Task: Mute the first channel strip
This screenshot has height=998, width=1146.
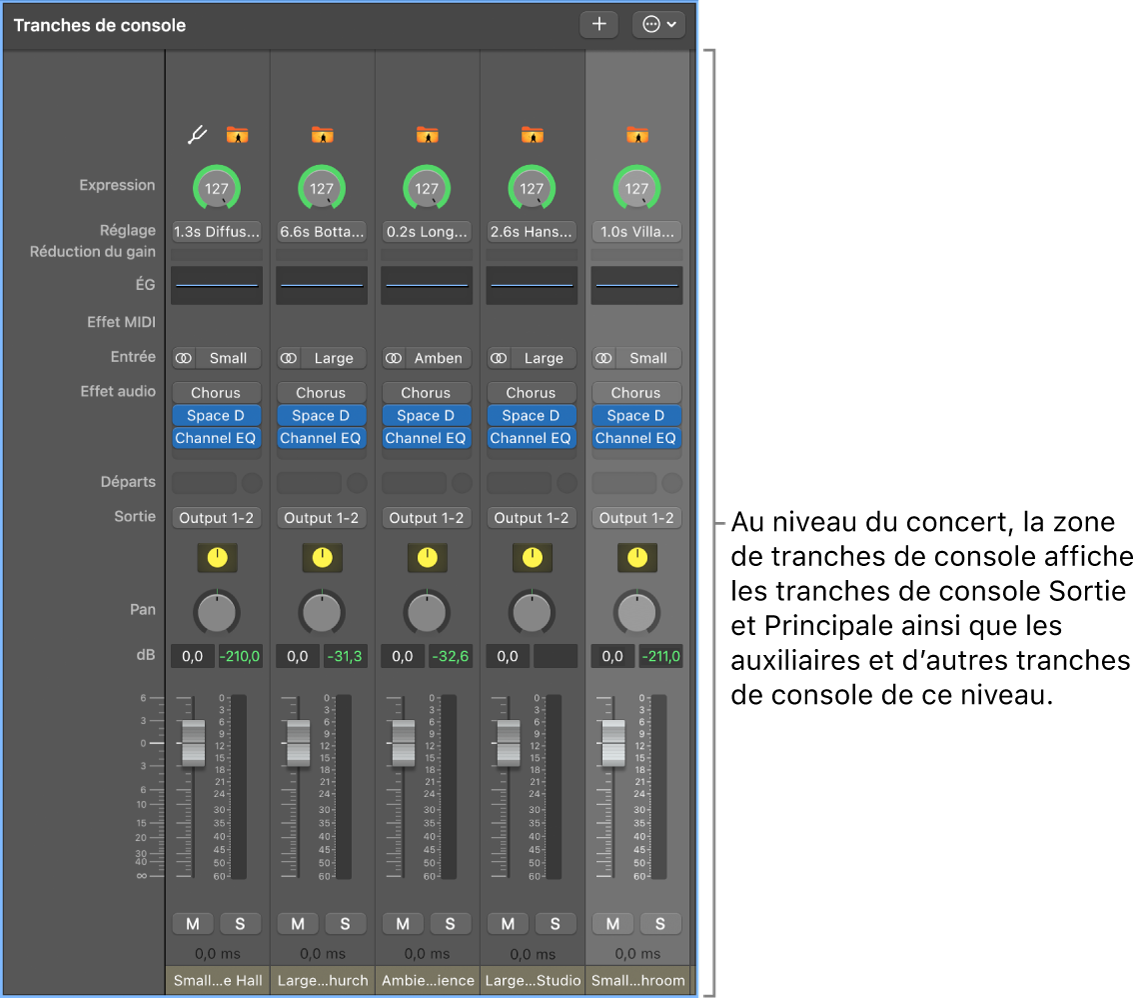Action: [x=192, y=923]
